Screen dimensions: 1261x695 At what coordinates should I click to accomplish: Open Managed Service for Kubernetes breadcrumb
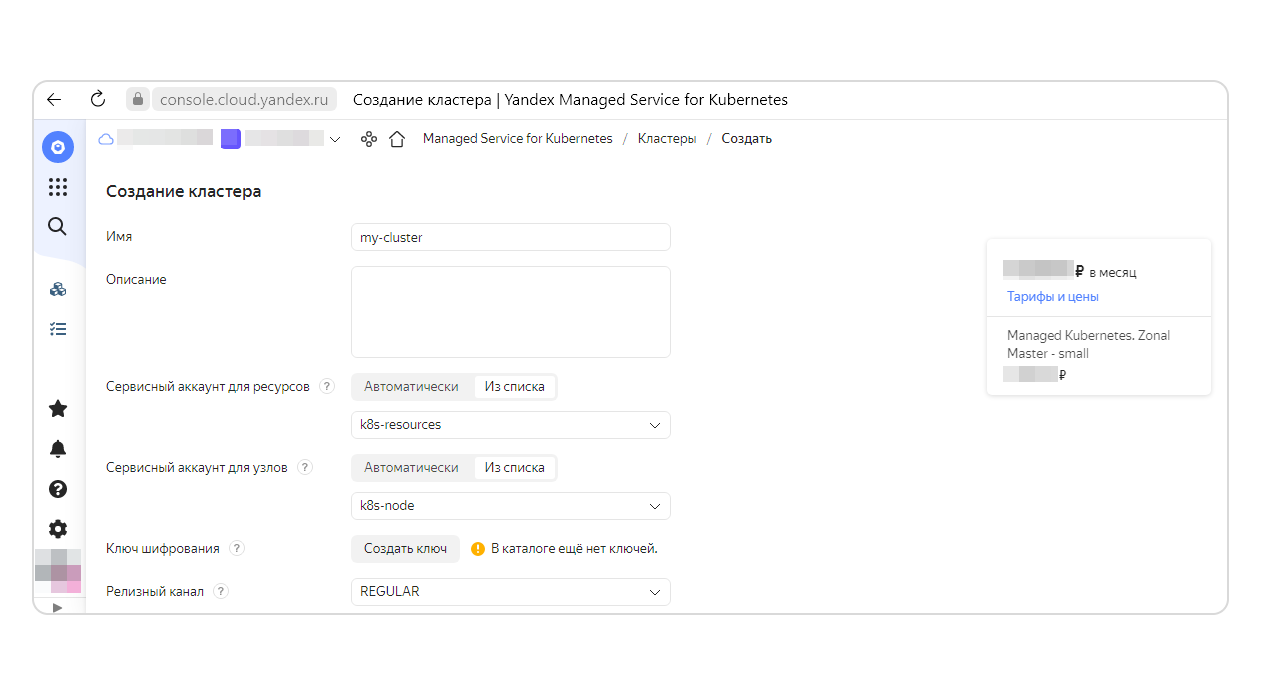point(518,139)
